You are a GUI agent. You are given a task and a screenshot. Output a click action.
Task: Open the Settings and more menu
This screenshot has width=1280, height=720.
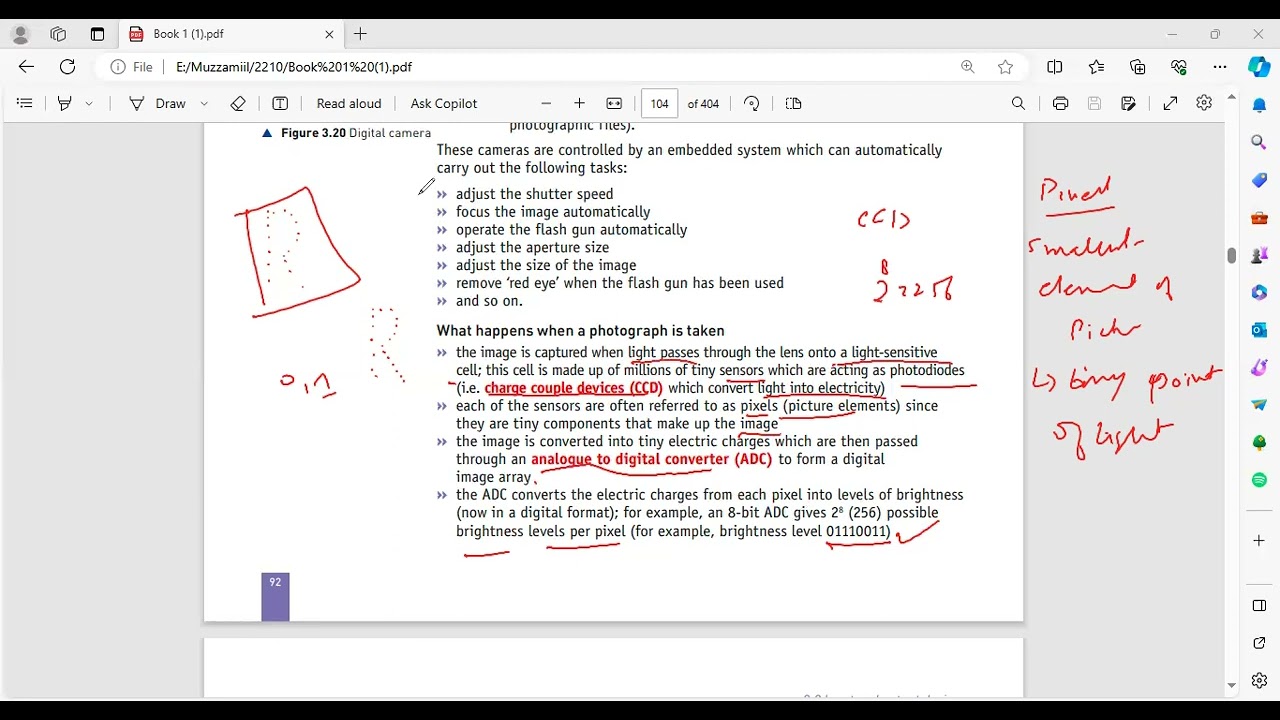click(1220, 67)
